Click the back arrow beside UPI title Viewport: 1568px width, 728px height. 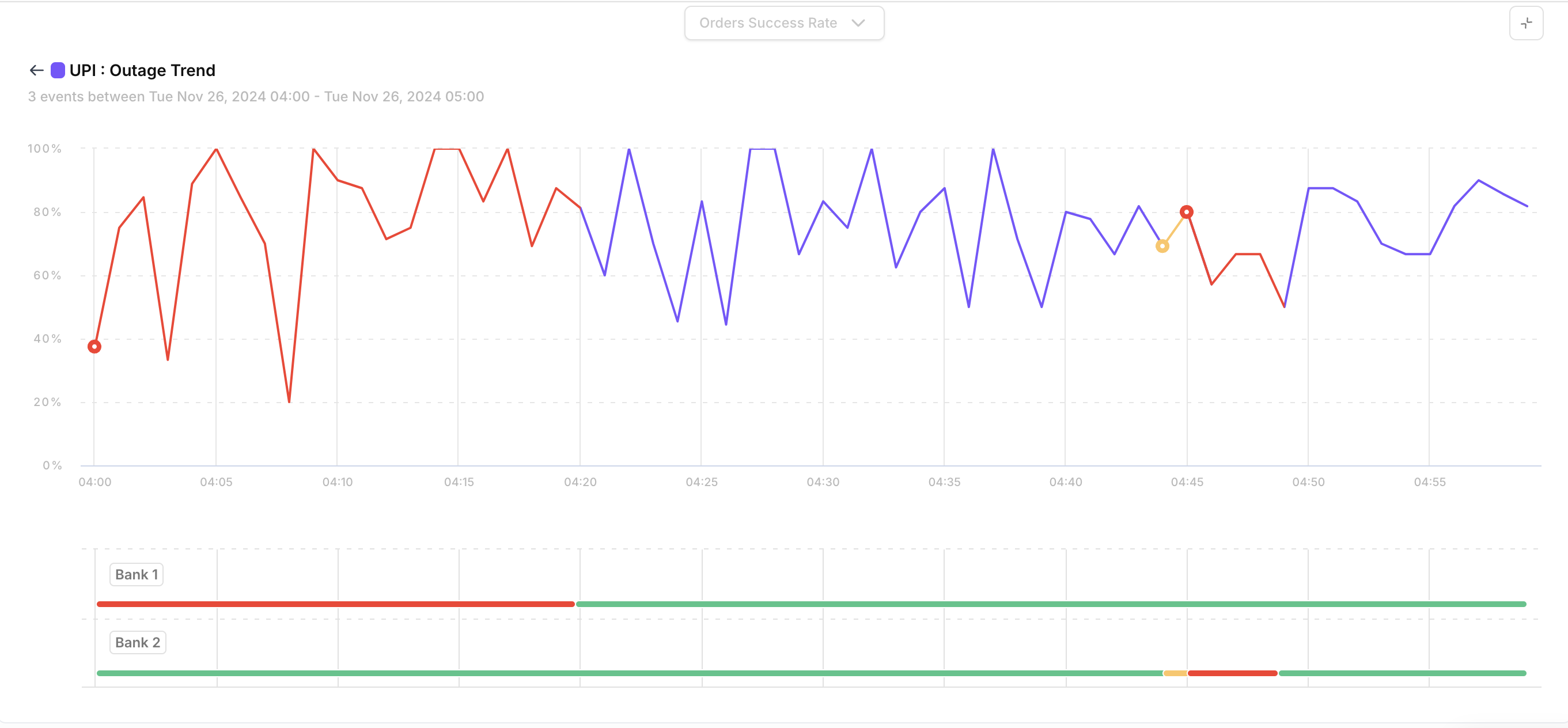pyautogui.click(x=36, y=71)
